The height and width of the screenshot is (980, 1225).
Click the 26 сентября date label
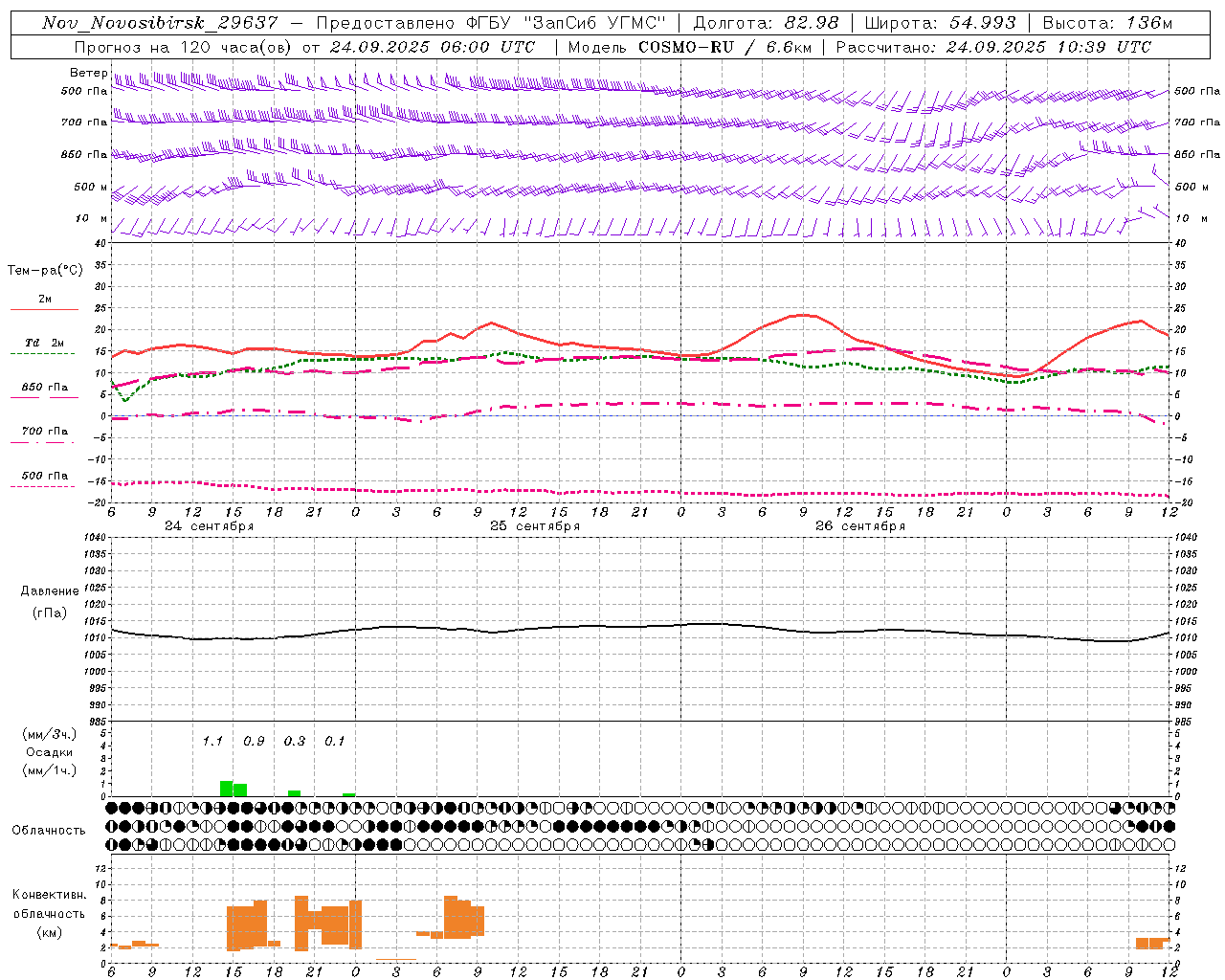tap(860, 526)
